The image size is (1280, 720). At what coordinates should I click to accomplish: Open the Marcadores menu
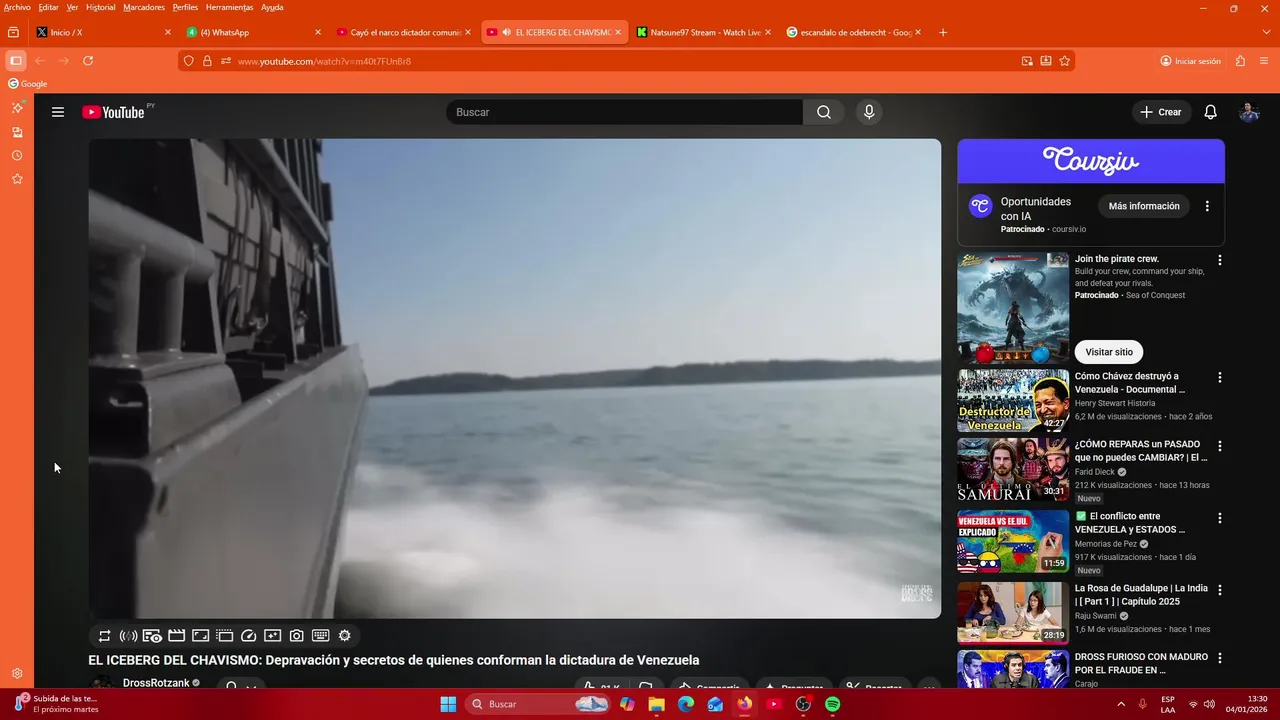pos(144,7)
